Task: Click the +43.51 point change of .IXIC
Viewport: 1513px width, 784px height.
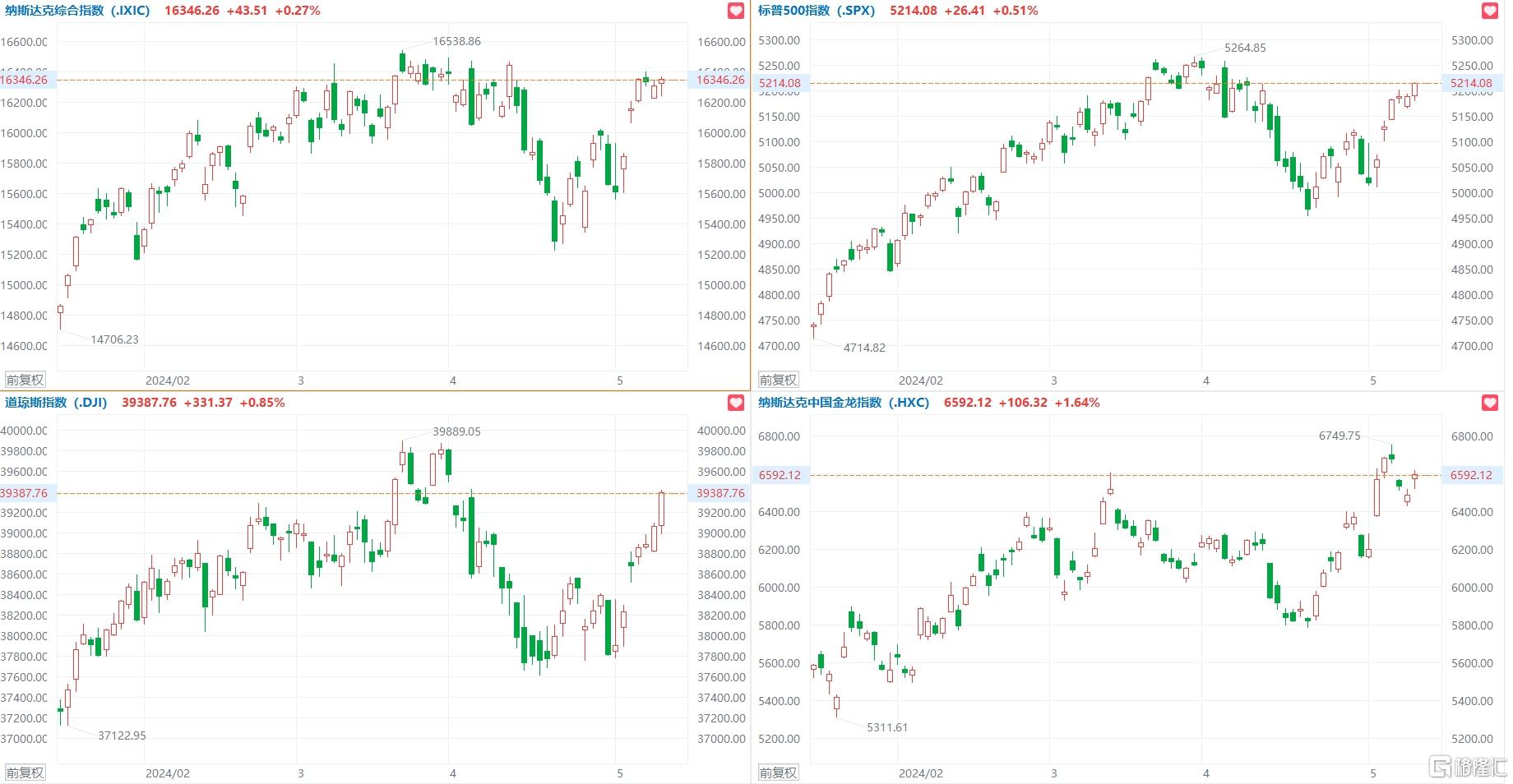Action: coord(247,11)
